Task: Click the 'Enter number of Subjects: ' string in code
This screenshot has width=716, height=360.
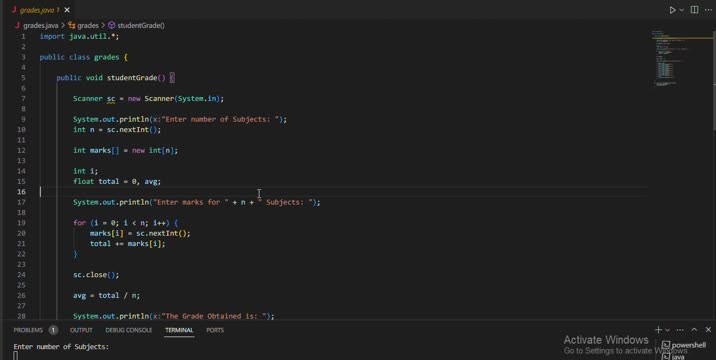Action: pos(222,119)
